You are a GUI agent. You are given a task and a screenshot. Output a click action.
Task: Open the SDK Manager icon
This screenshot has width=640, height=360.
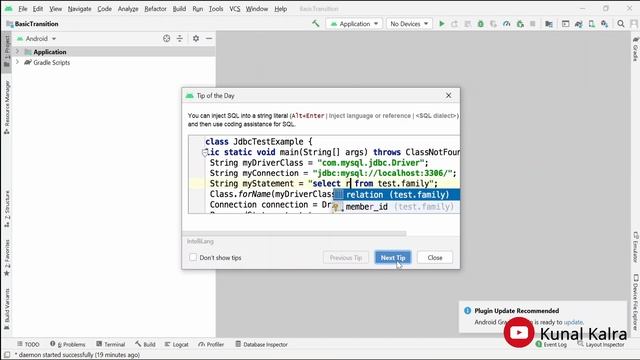point(604,24)
